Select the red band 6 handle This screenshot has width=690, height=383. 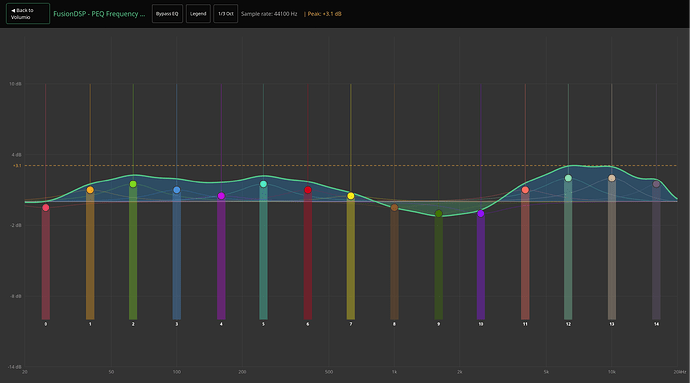click(308, 190)
